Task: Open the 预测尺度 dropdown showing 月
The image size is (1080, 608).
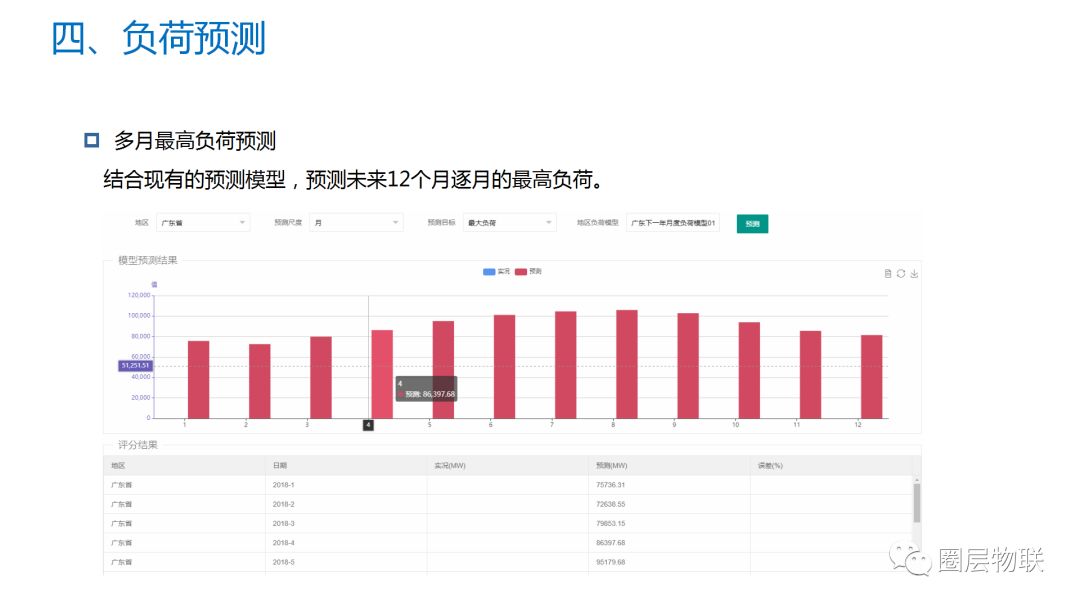Action: [x=356, y=222]
